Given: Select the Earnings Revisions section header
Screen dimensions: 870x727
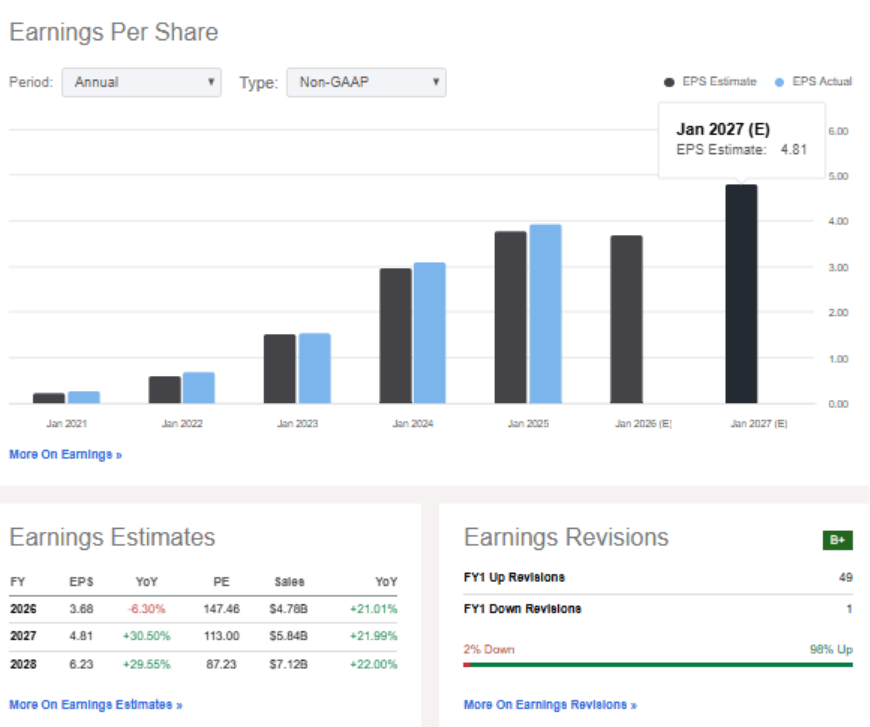Looking at the screenshot, I should (x=567, y=538).
